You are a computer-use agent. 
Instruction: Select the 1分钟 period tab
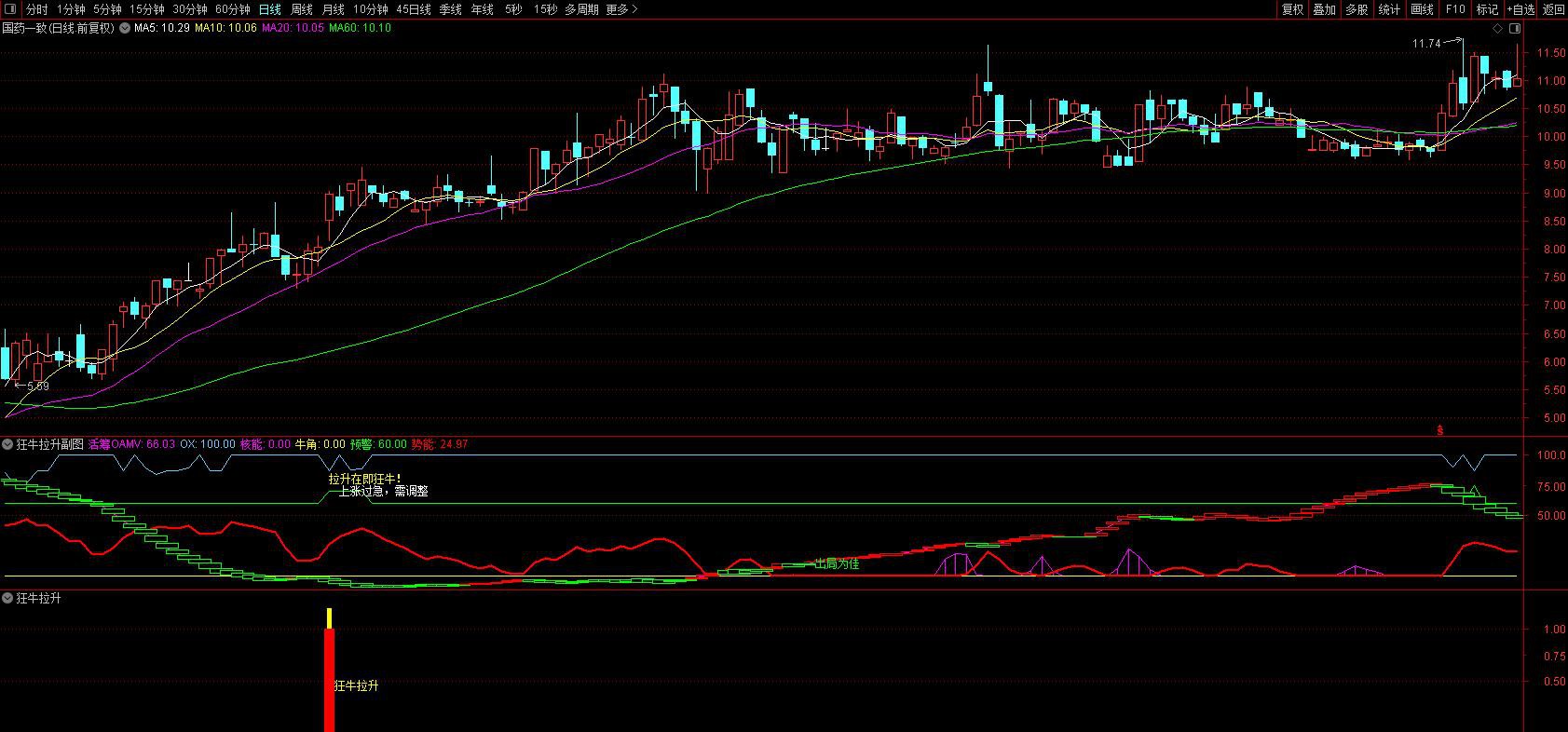(x=71, y=9)
